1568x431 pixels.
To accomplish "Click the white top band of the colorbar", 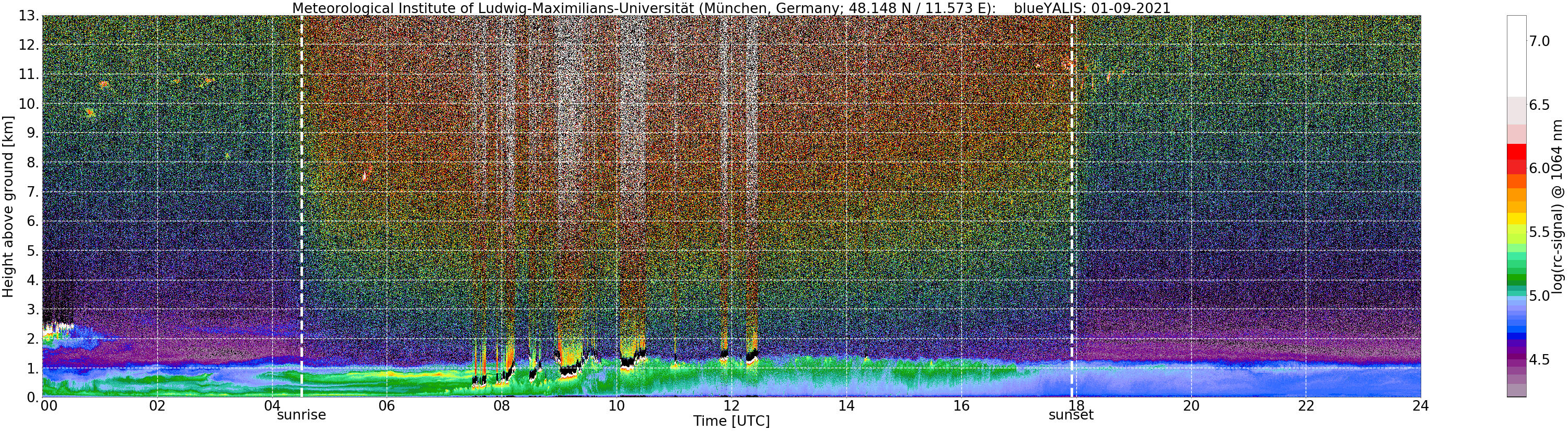I will (1516, 55).
